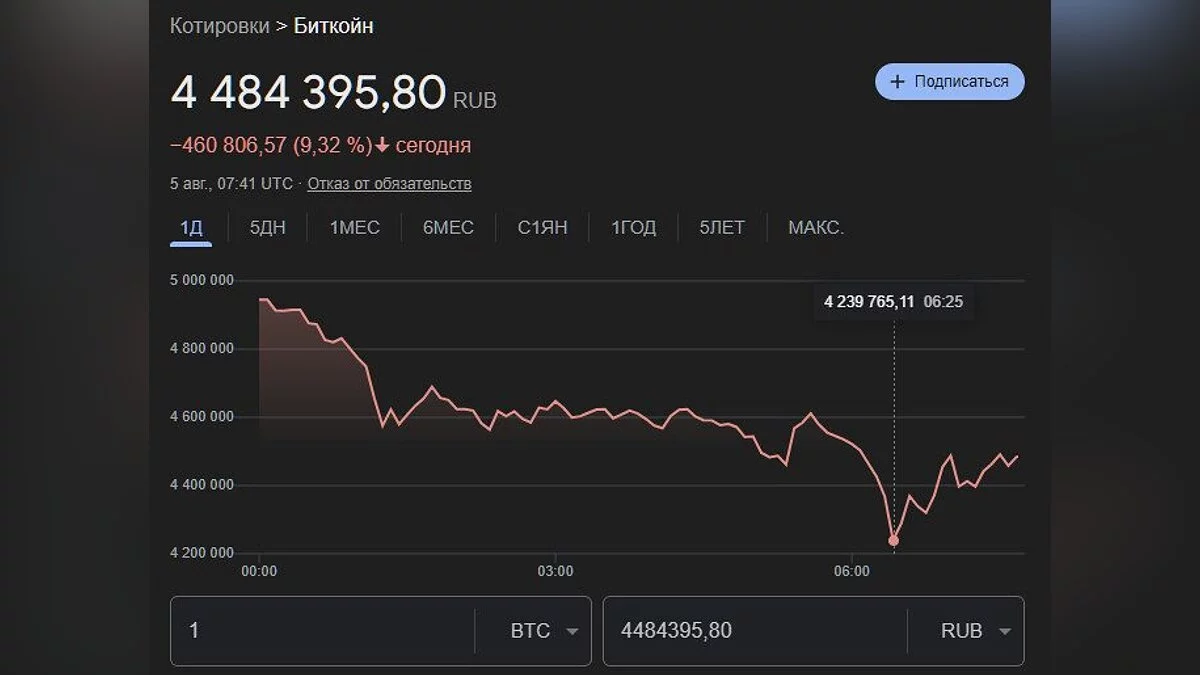Click the BTC amount input field
Viewport: 1200px width, 675px height.
click(320, 631)
